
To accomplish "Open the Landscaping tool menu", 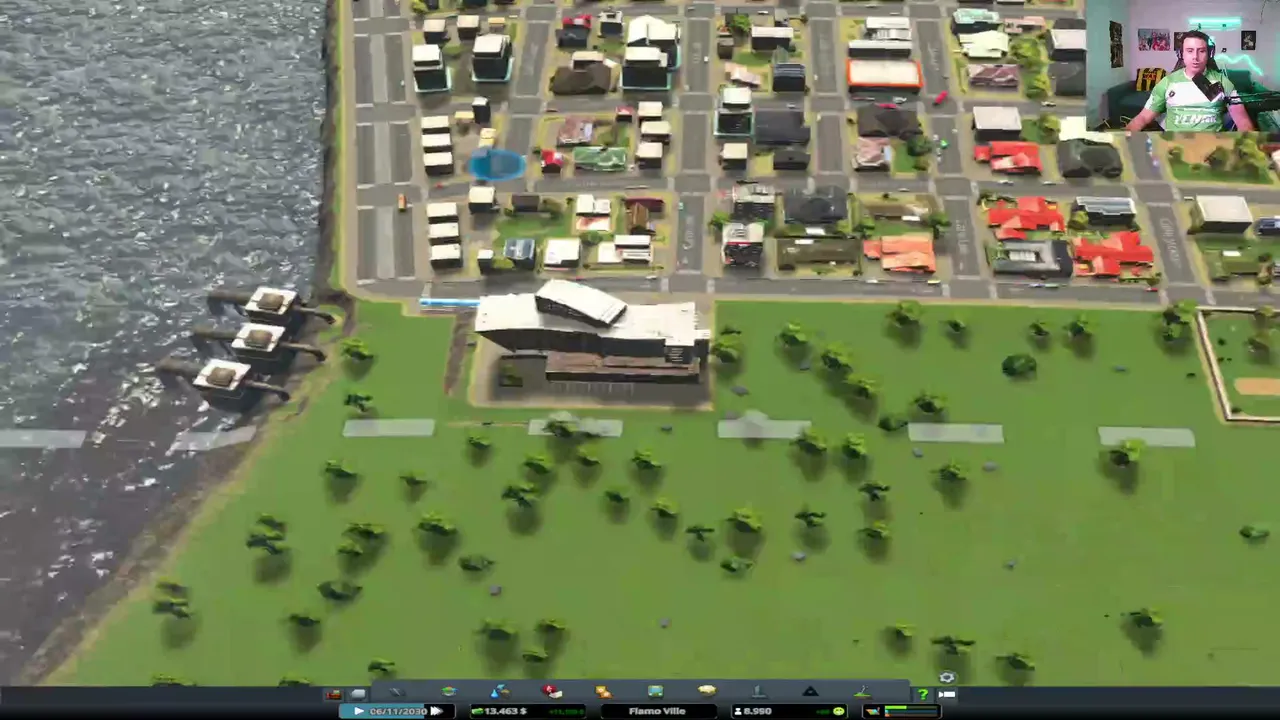I will click(x=862, y=692).
